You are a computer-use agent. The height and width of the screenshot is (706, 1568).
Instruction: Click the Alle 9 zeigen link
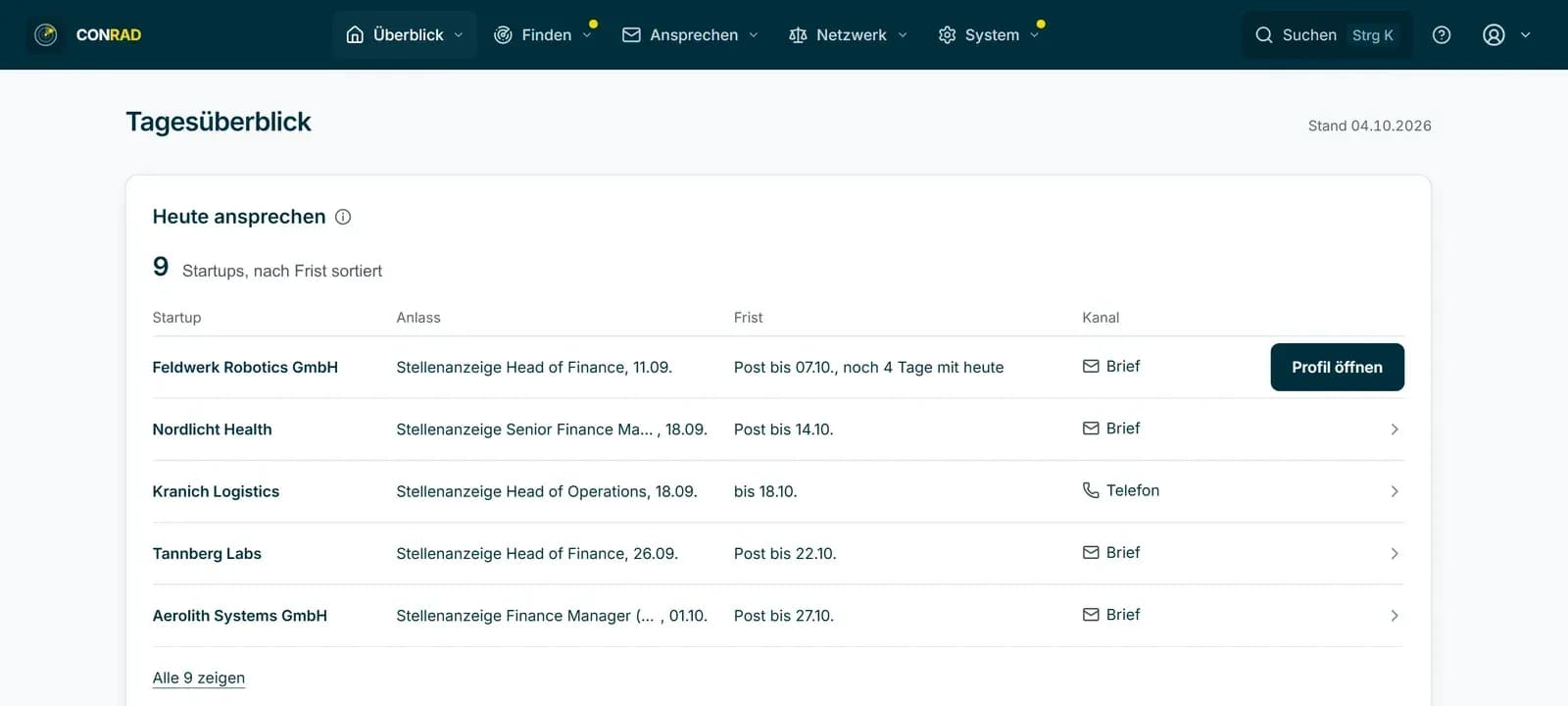tap(199, 678)
